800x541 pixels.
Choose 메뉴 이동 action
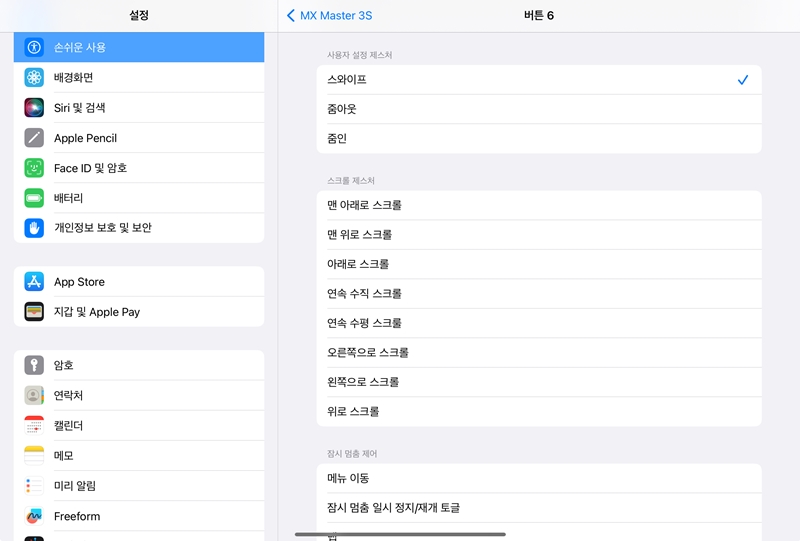click(539, 478)
